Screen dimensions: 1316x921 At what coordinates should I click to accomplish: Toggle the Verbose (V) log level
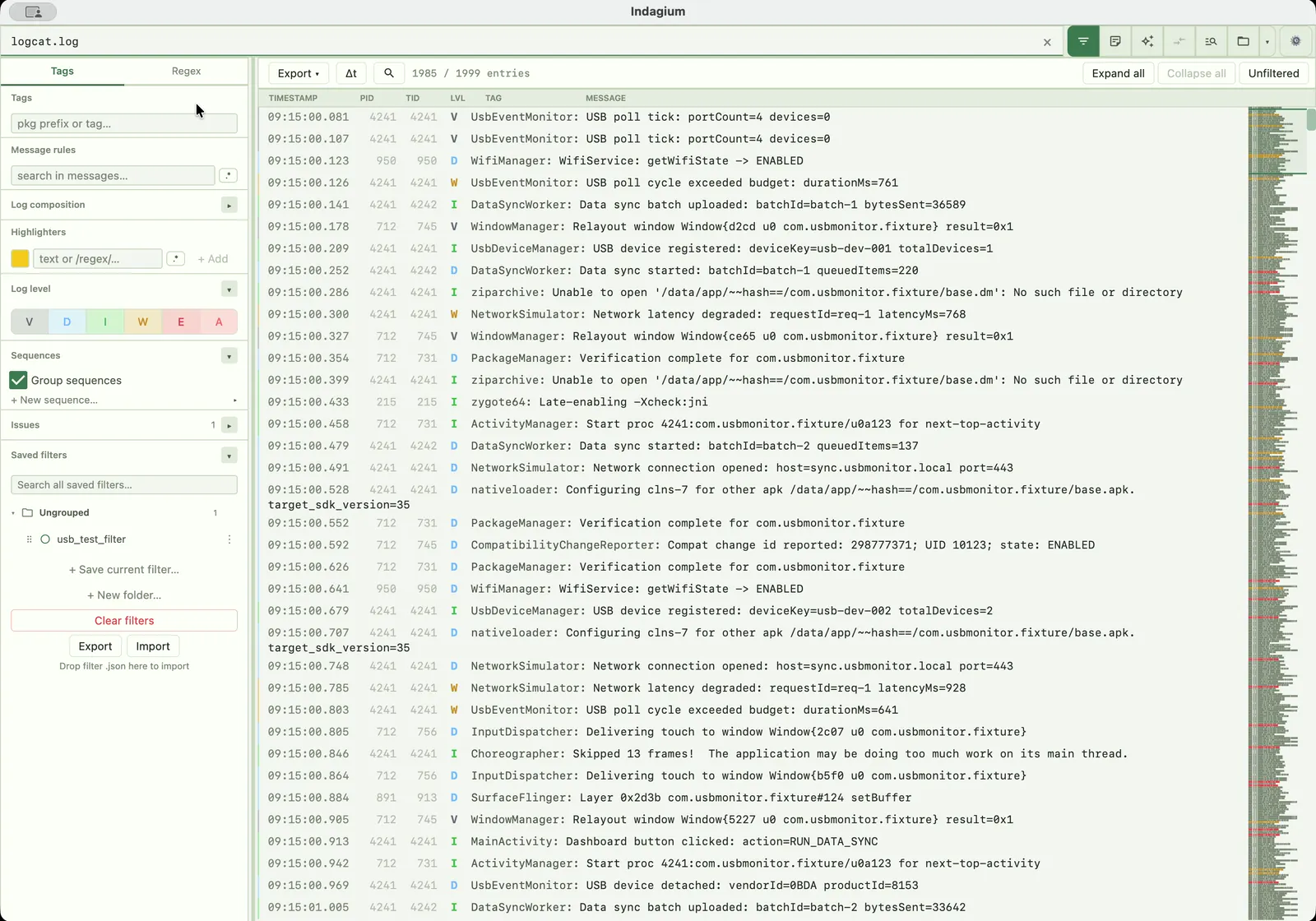tap(30, 322)
